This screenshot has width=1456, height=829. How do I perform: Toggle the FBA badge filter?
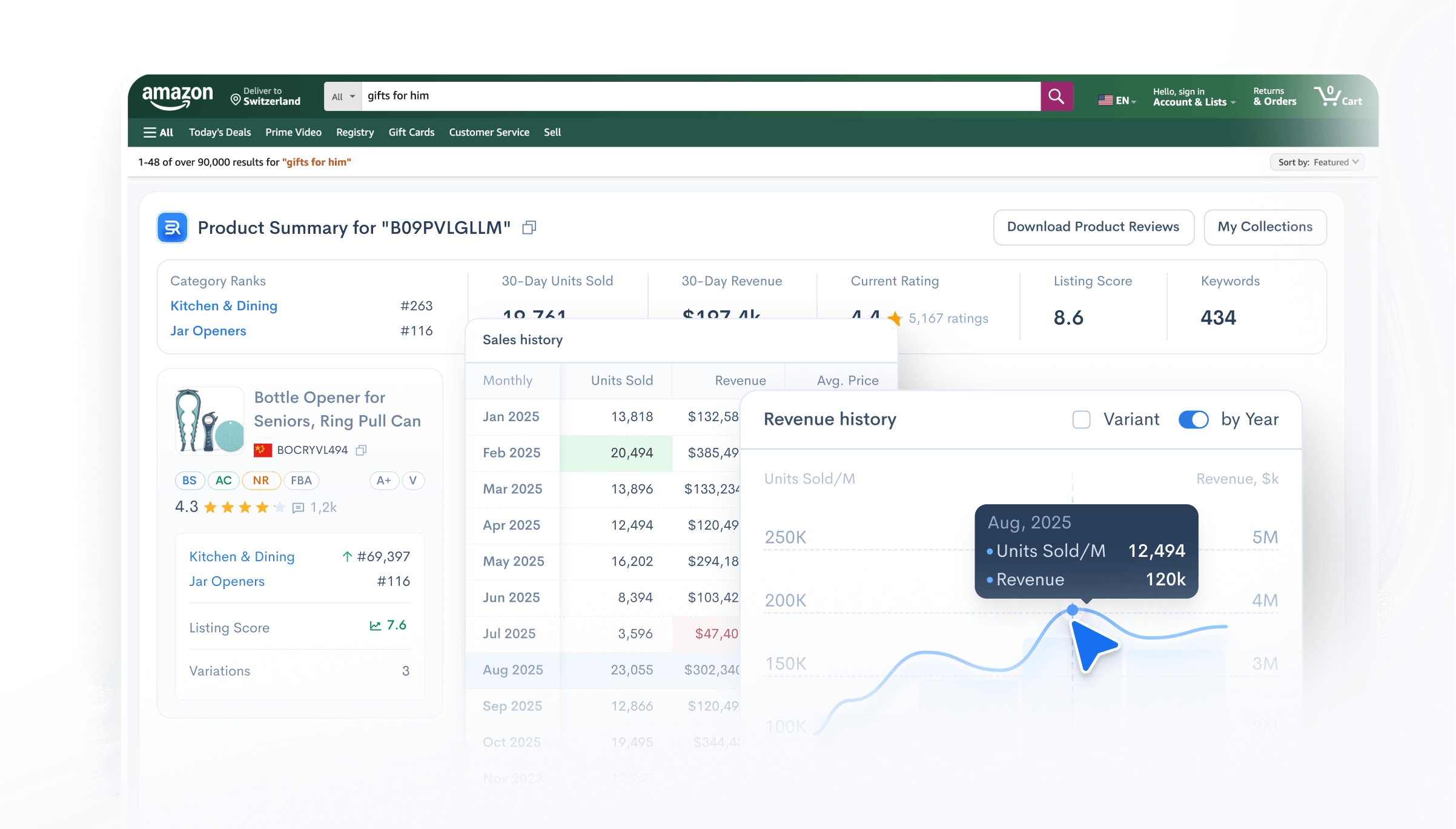click(x=301, y=481)
